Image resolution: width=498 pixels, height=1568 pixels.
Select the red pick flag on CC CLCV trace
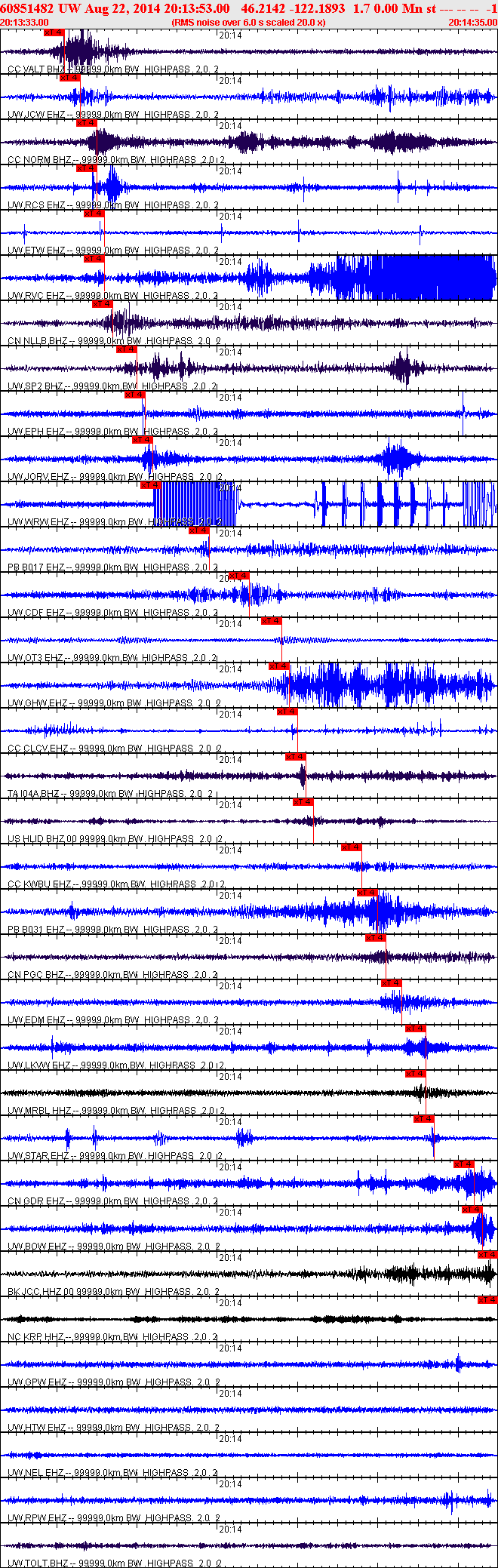tap(287, 712)
